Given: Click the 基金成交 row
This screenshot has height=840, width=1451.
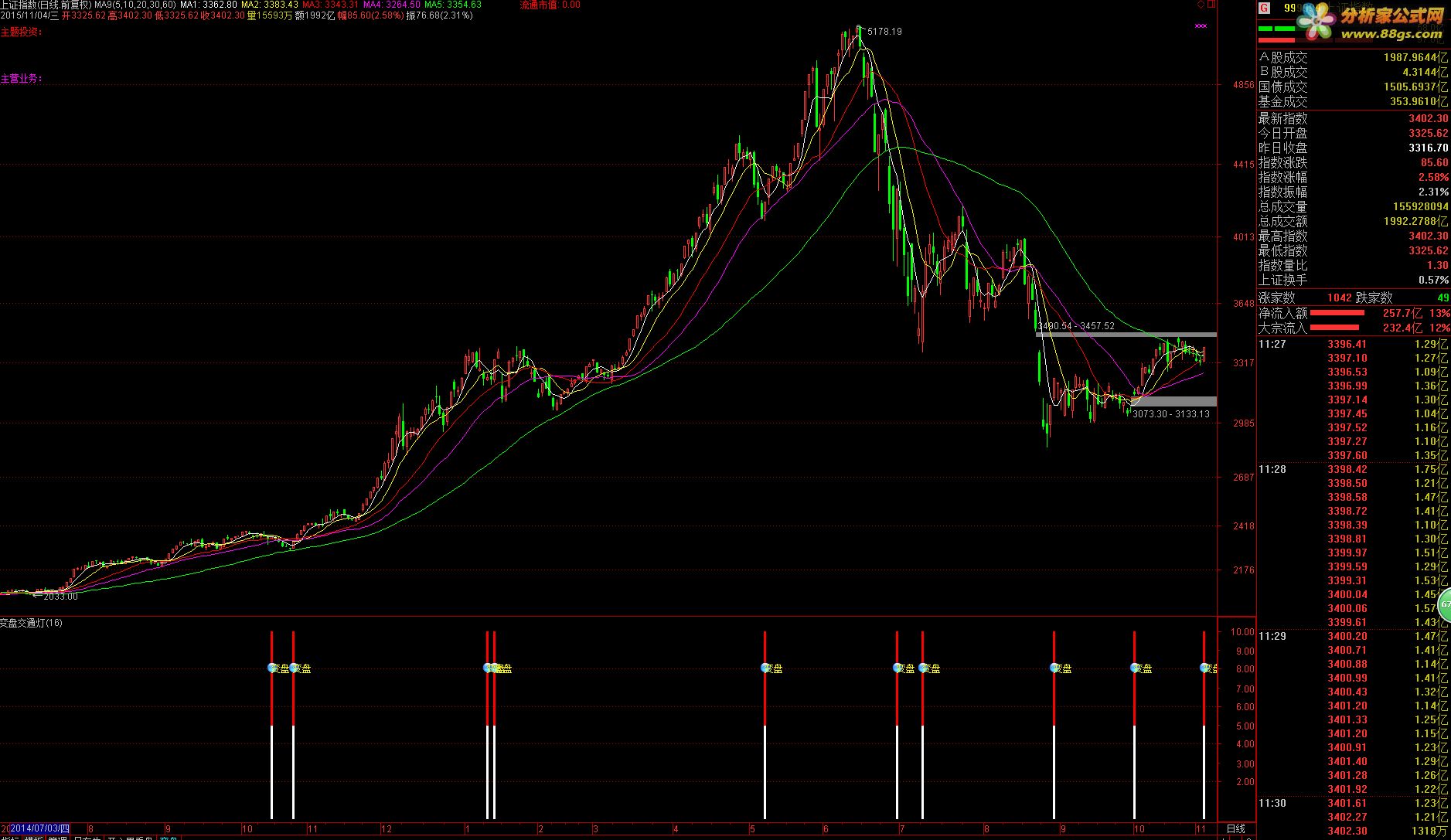Looking at the screenshot, I should (x=1354, y=101).
